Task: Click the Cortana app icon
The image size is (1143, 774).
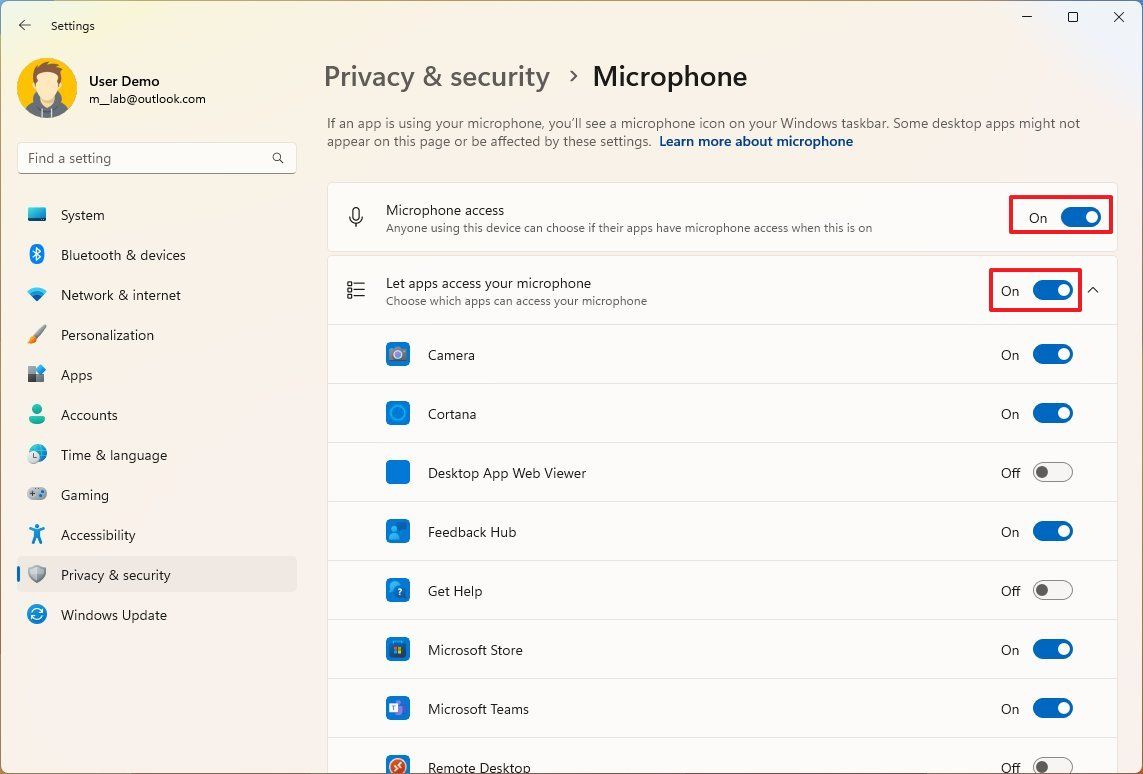Action: [x=398, y=413]
